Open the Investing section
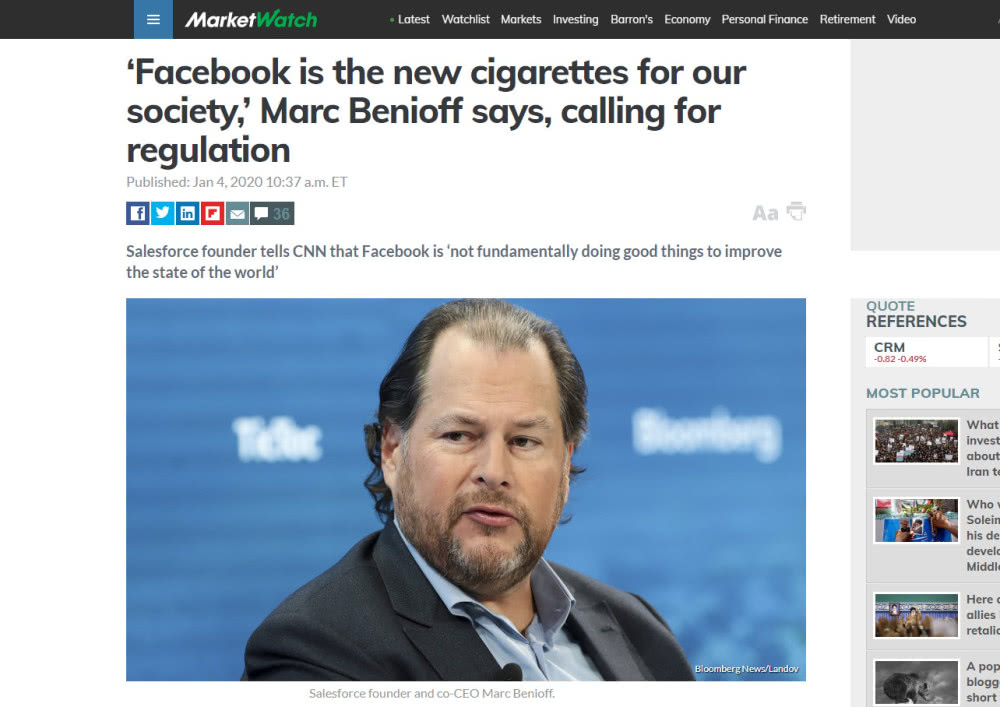This screenshot has height=707, width=1000. [x=576, y=20]
